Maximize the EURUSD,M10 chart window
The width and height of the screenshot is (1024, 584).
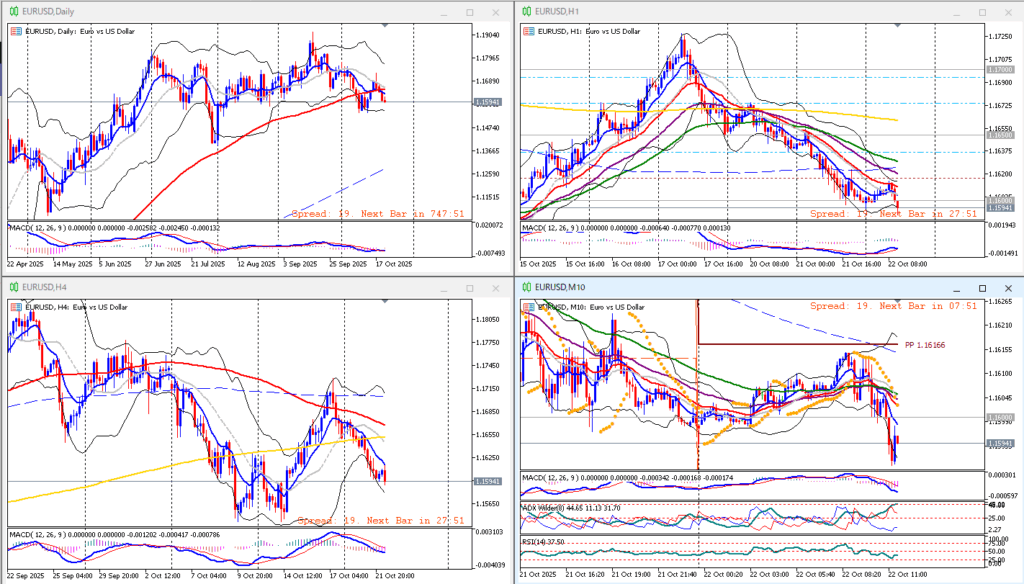(982, 286)
